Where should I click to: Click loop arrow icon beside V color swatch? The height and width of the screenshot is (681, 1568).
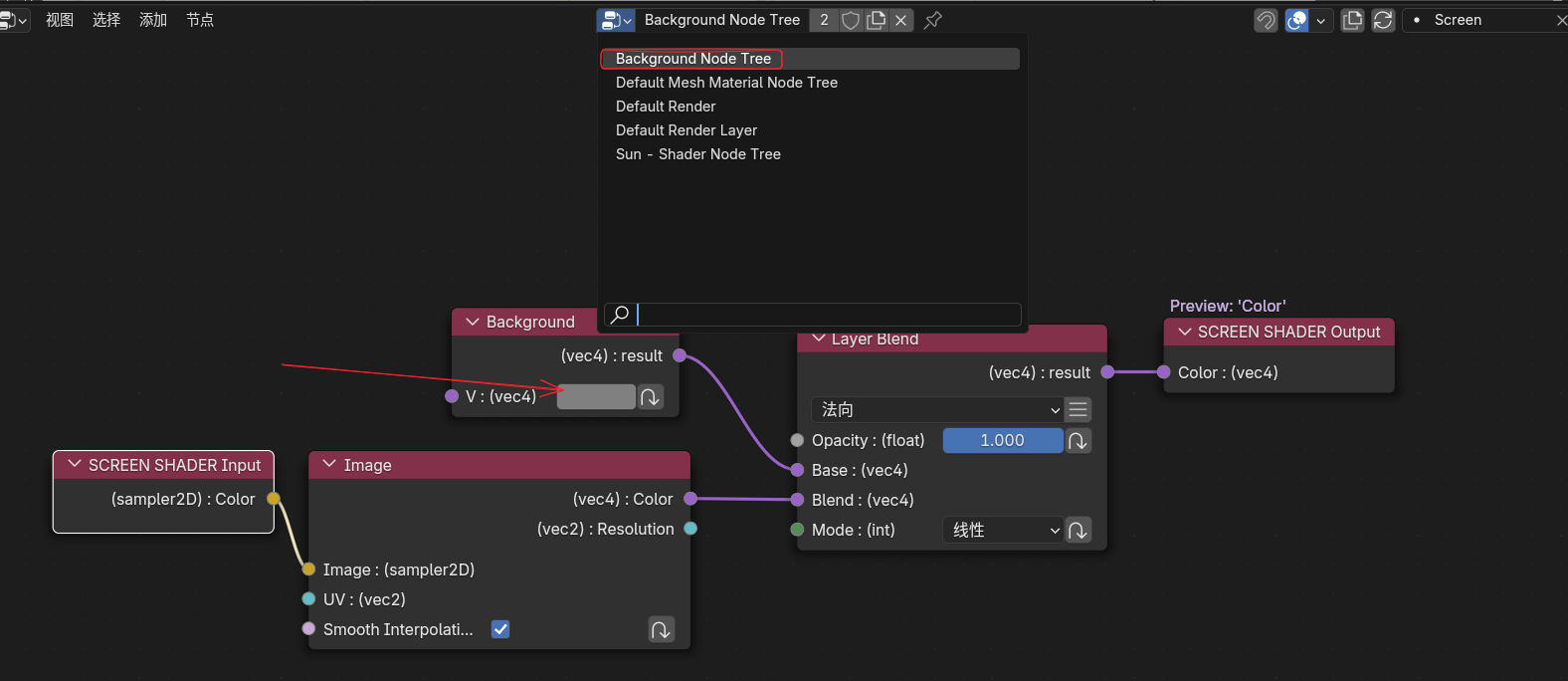(650, 397)
